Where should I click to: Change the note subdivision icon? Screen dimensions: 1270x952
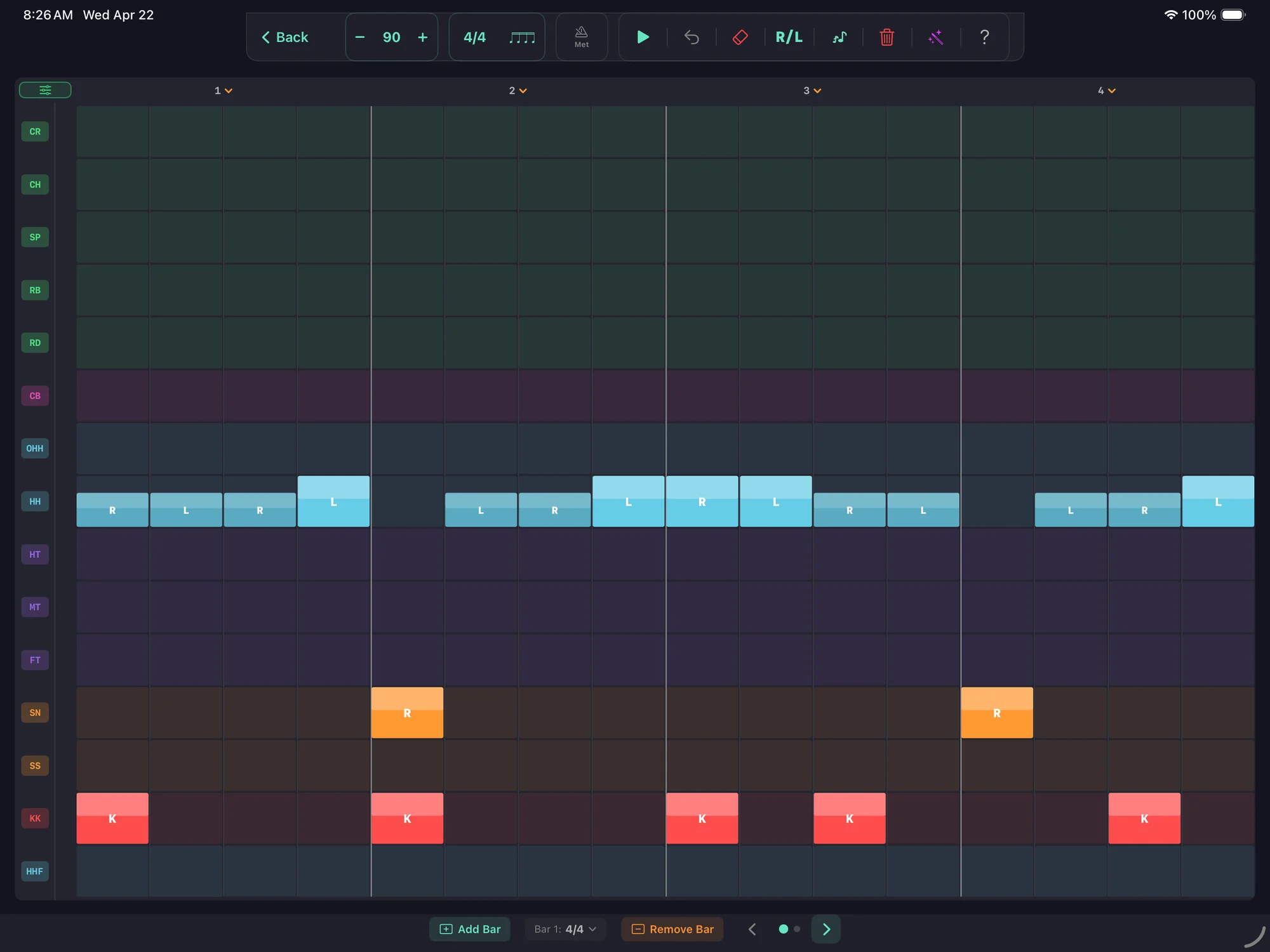click(x=522, y=37)
